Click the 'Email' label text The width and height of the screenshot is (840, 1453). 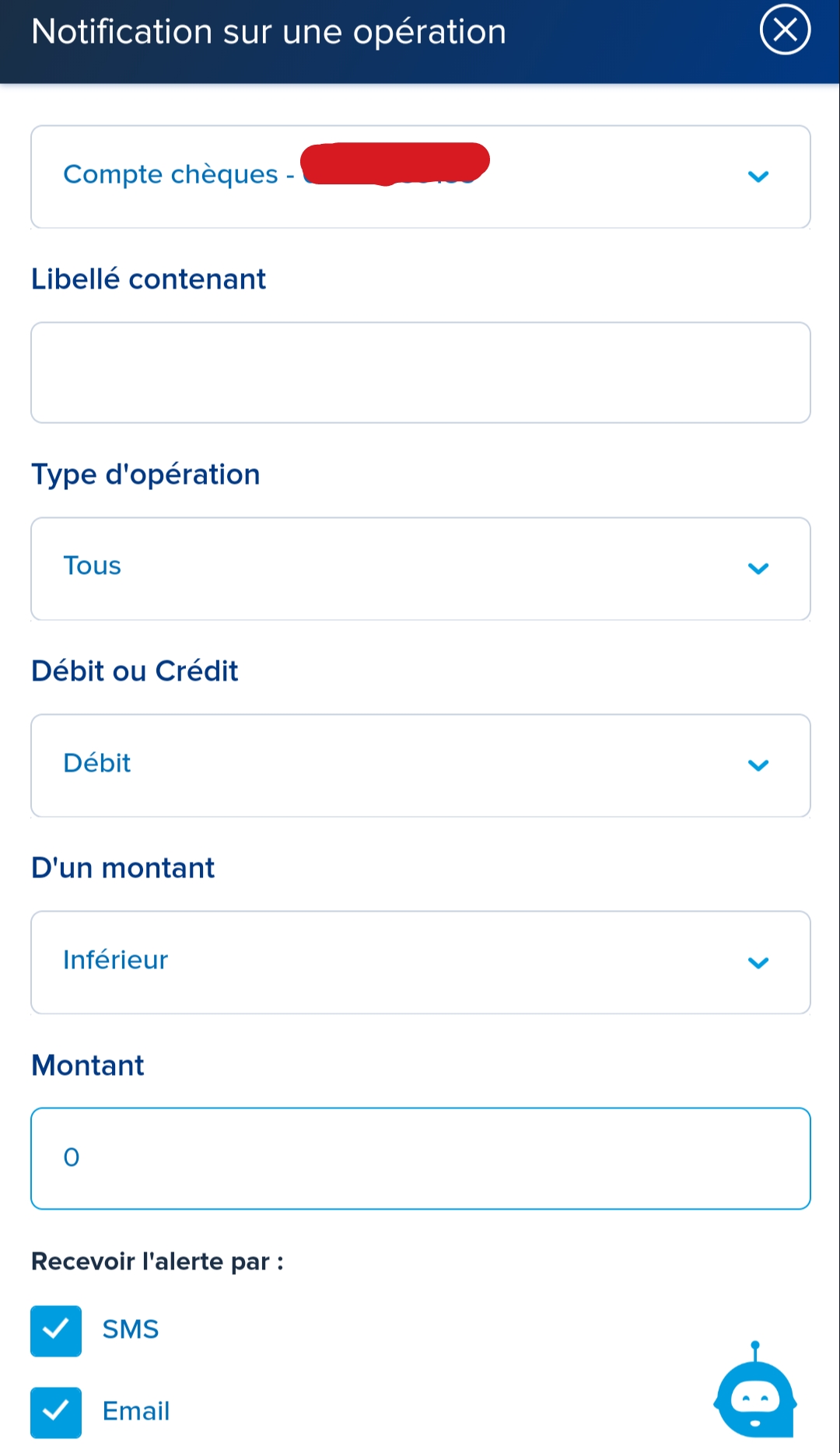(136, 1411)
